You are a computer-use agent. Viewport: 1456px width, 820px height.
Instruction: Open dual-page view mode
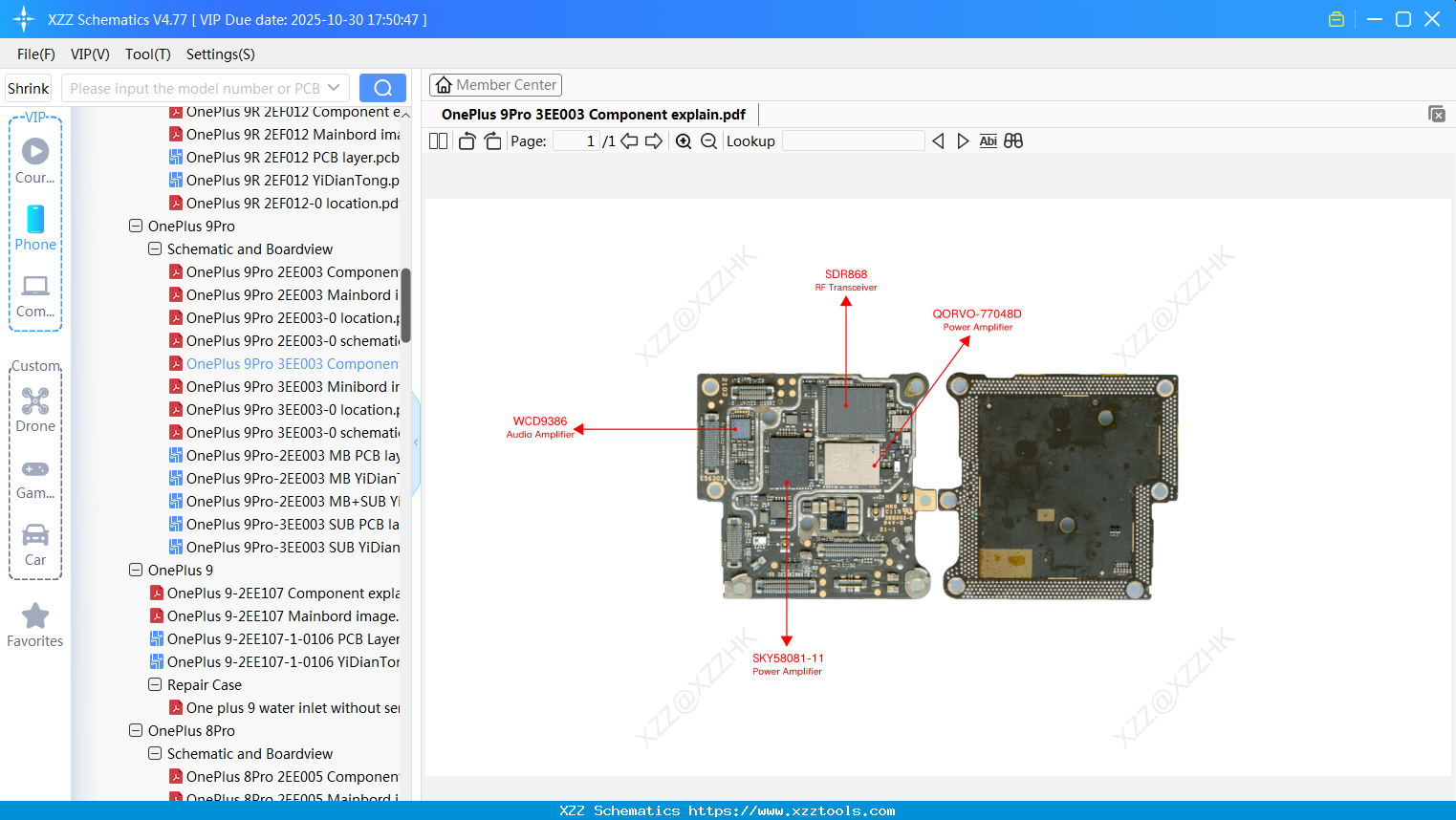(x=437, y=140)
